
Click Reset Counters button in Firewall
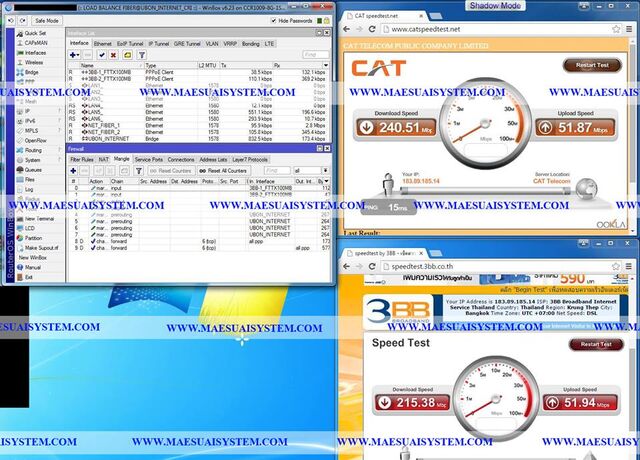click(x=171, y=171)
